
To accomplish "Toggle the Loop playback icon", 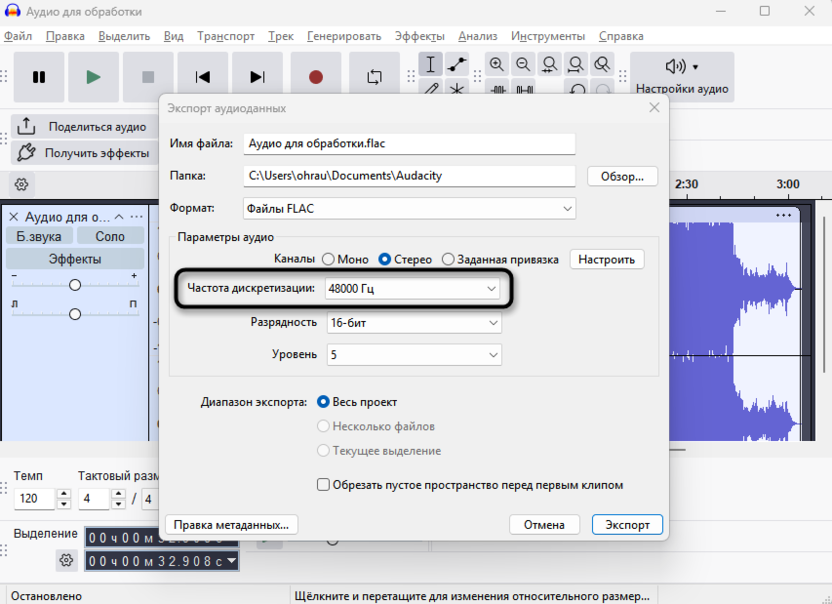I will point(374,77).
